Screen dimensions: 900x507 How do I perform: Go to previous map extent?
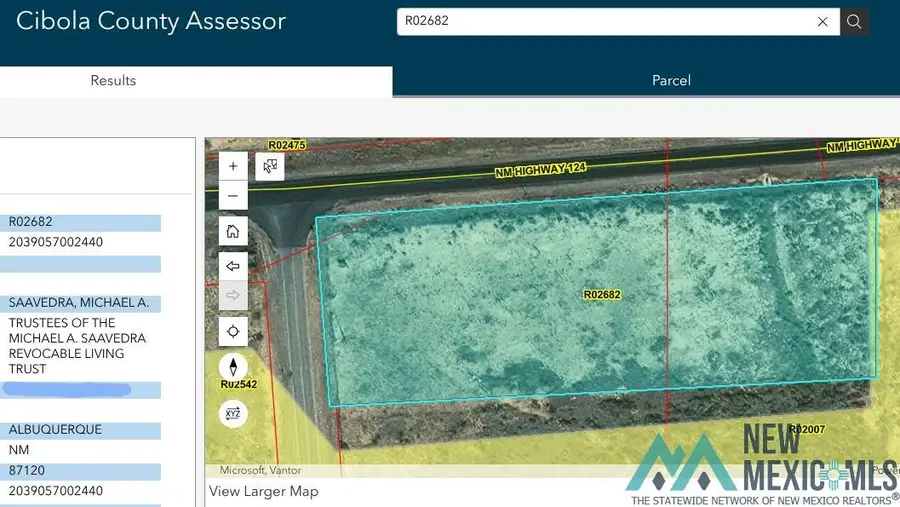click(233, 266)
